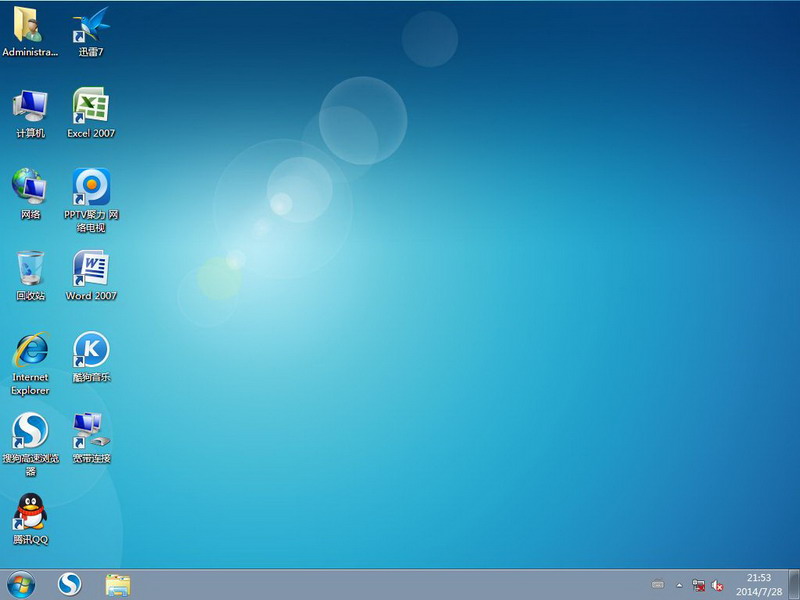
Task: Click the network disconnected tray icon
Action: point(698,585)
